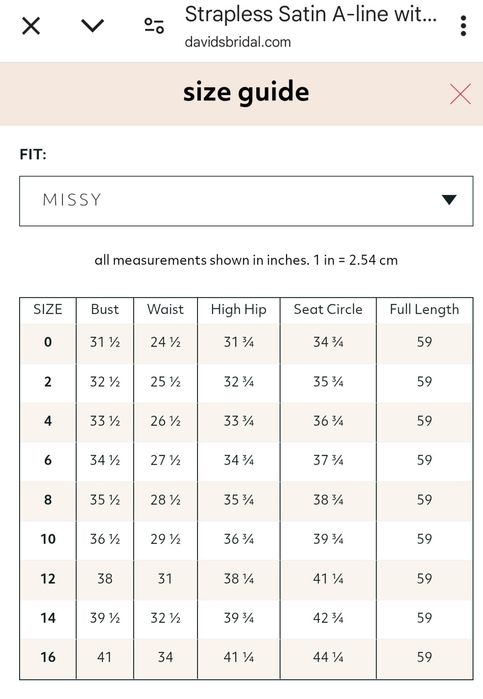
Task: Open site settings tune icon
Action: 154,26
